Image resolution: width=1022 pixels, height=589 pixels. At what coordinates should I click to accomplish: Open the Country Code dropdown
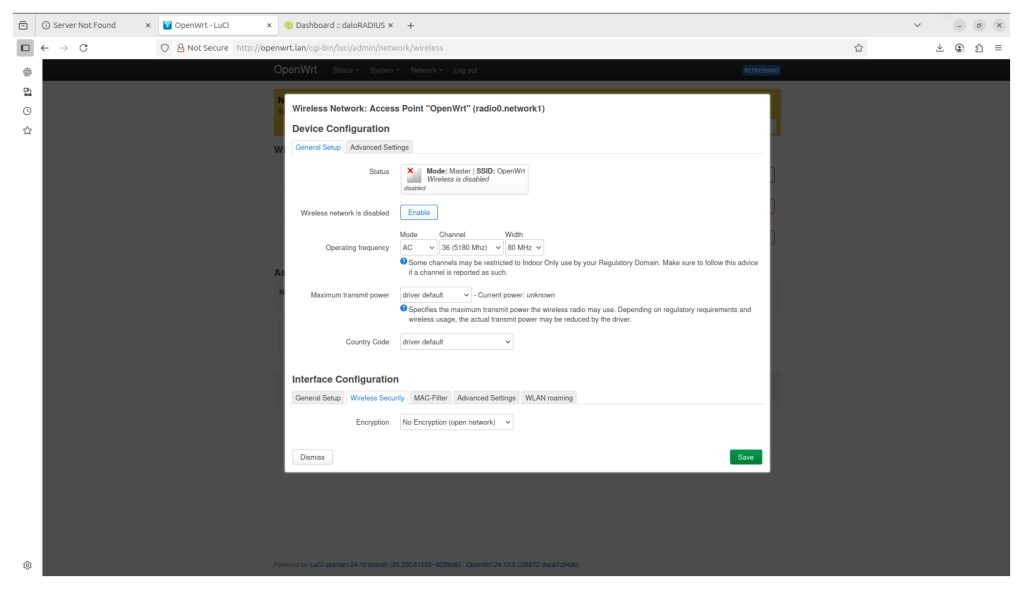click(456, 342)
